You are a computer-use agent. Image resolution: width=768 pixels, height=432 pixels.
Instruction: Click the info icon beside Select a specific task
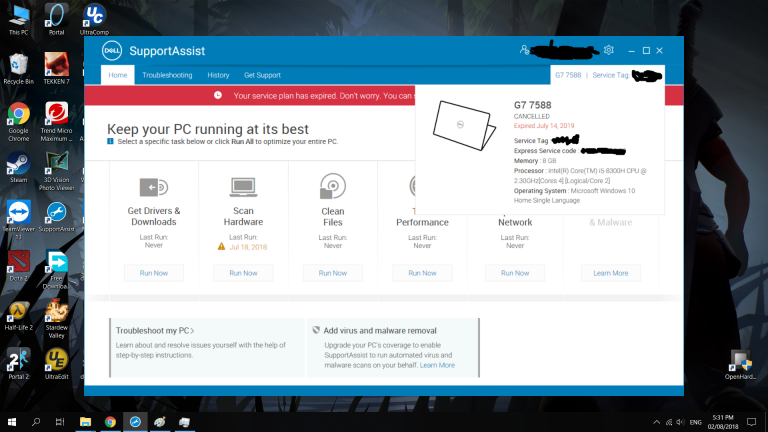(x=110, y=142)
